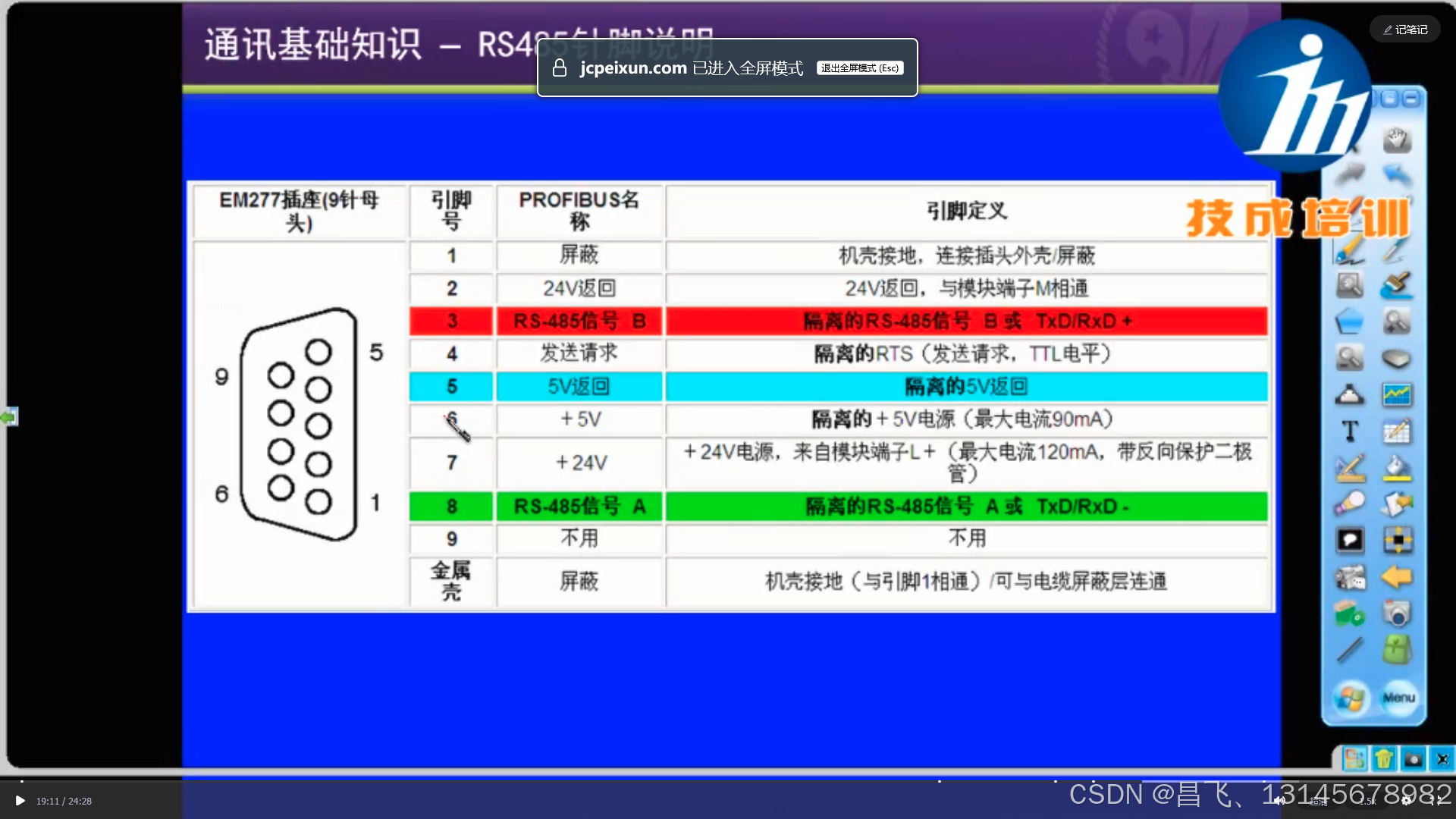Select the straight line drawing tool
1456x819 pixels.
coord(1350,649)
